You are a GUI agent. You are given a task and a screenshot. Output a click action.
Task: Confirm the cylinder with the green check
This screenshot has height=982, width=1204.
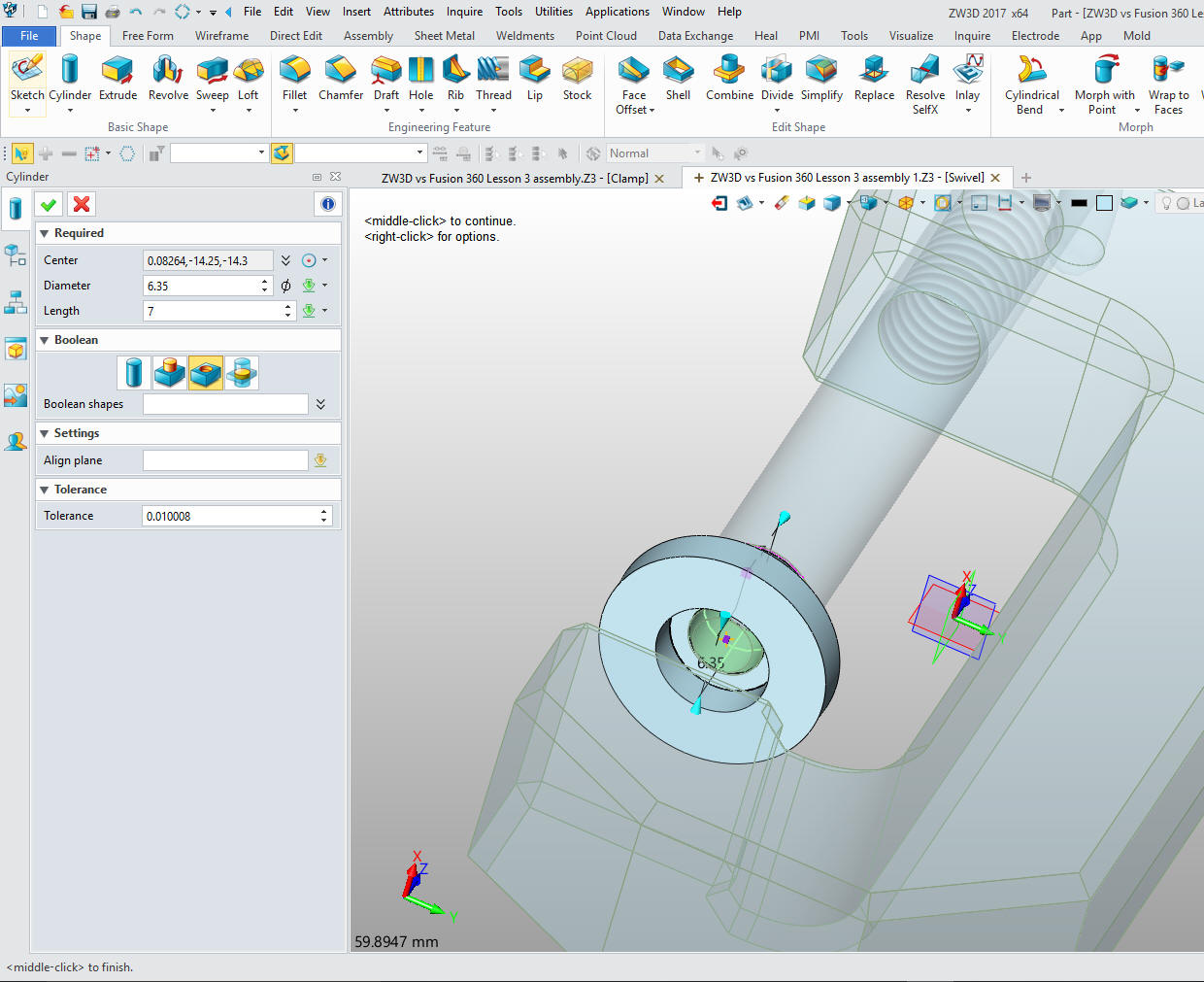[49, 204]
